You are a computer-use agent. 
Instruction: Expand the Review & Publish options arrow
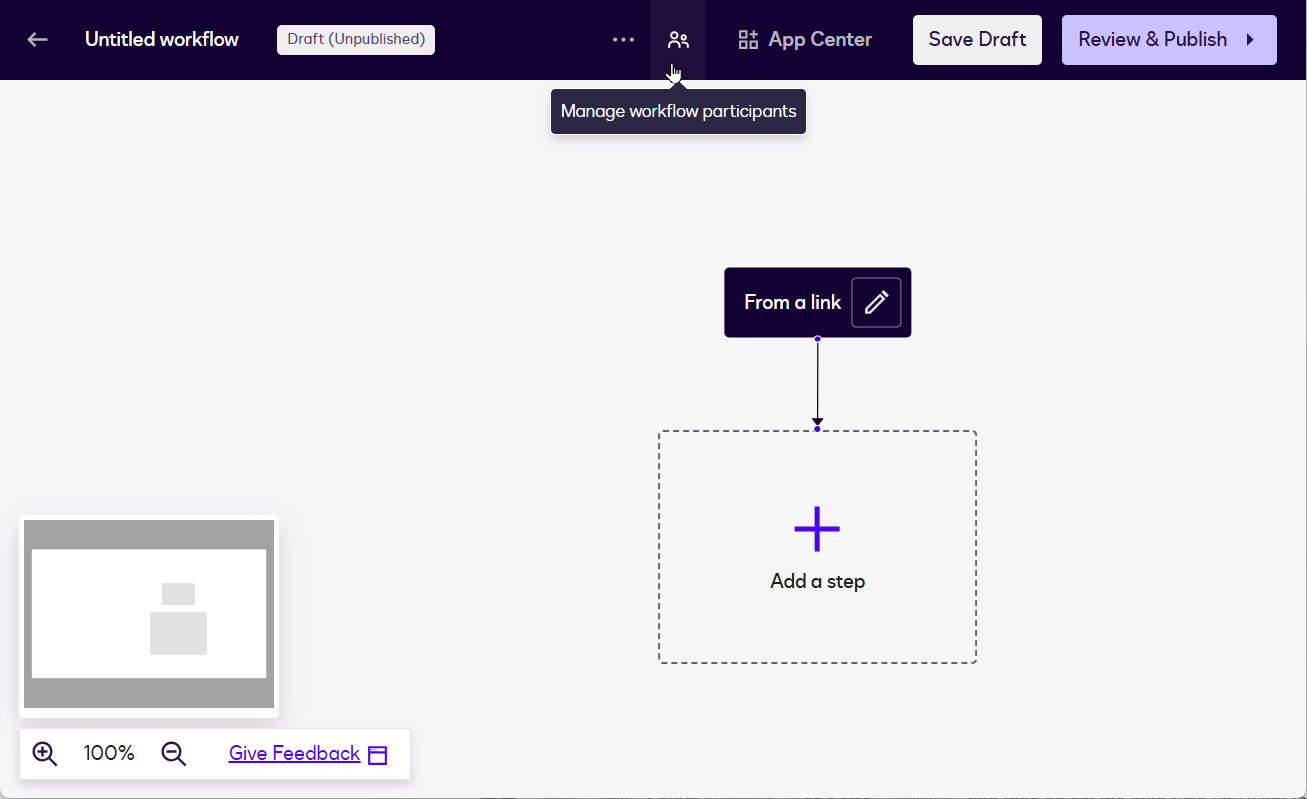[x=1252, y=39]
